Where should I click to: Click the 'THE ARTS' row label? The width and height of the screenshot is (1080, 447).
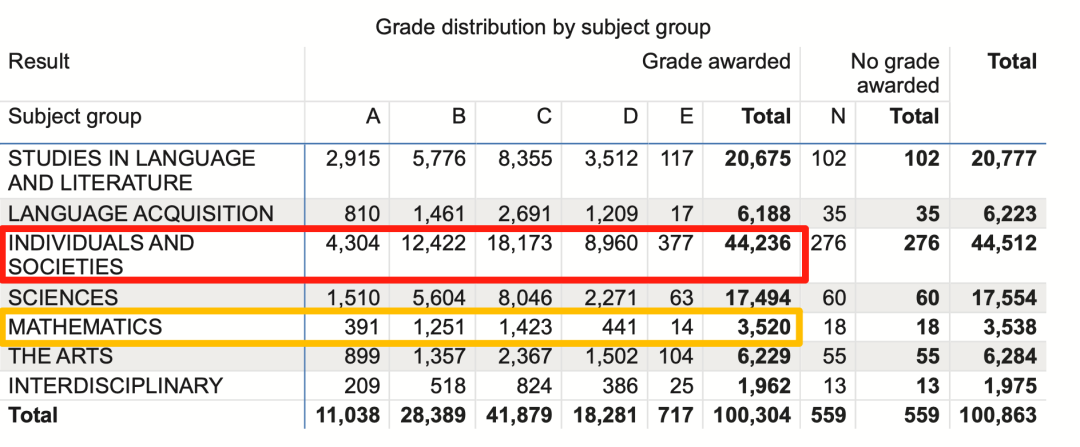pos(60,357)
